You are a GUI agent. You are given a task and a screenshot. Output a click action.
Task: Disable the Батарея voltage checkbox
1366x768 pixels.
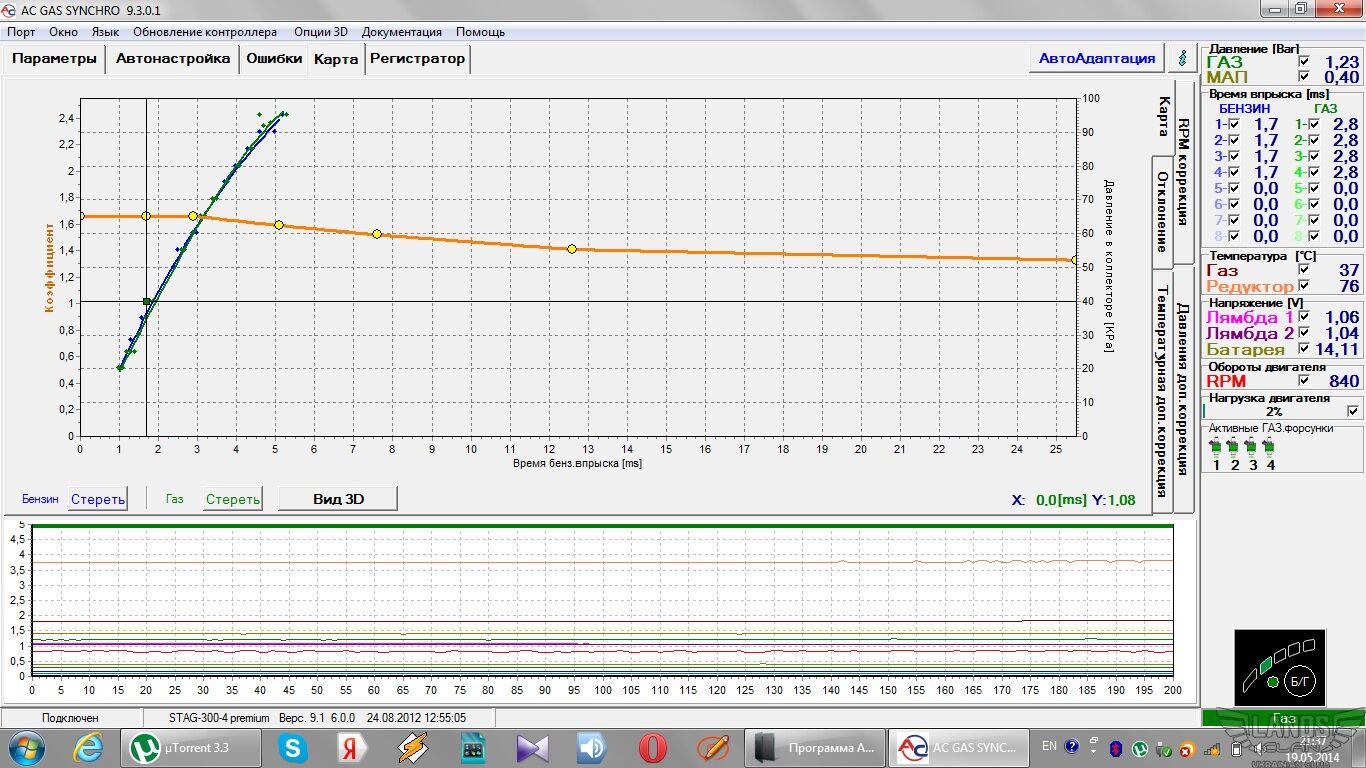coord(1303,349)
